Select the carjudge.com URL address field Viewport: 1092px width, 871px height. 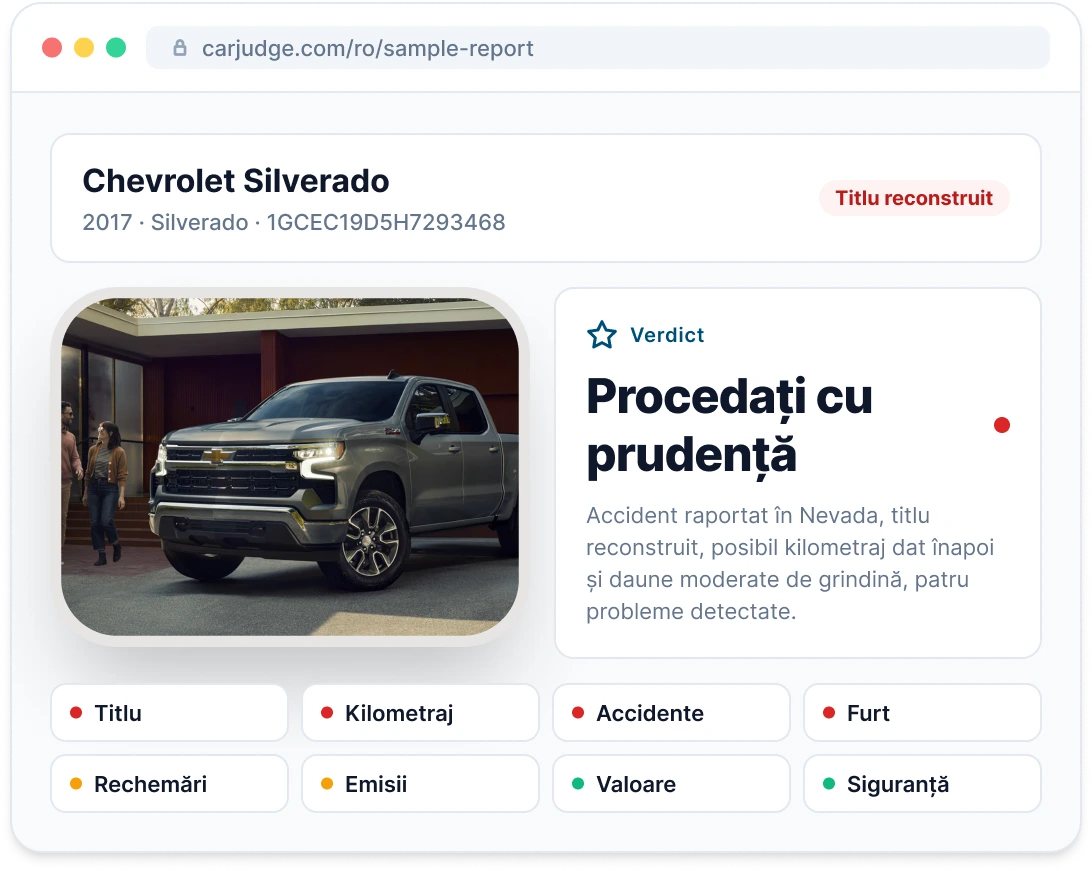[598, 48]
